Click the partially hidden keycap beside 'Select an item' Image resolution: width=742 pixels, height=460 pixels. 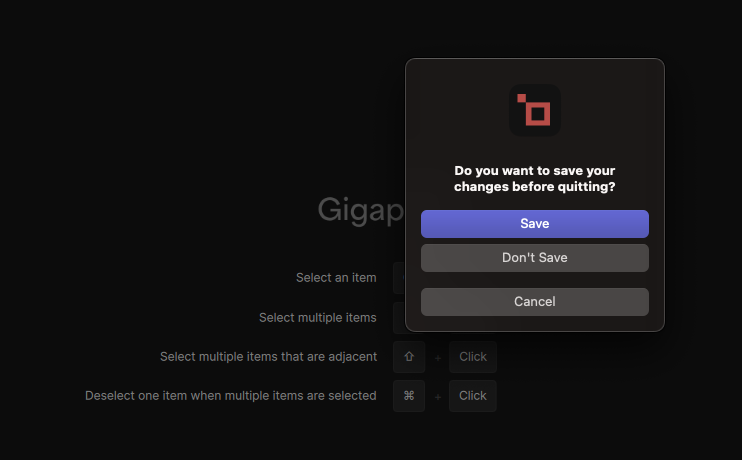click(x=399, y=278)
